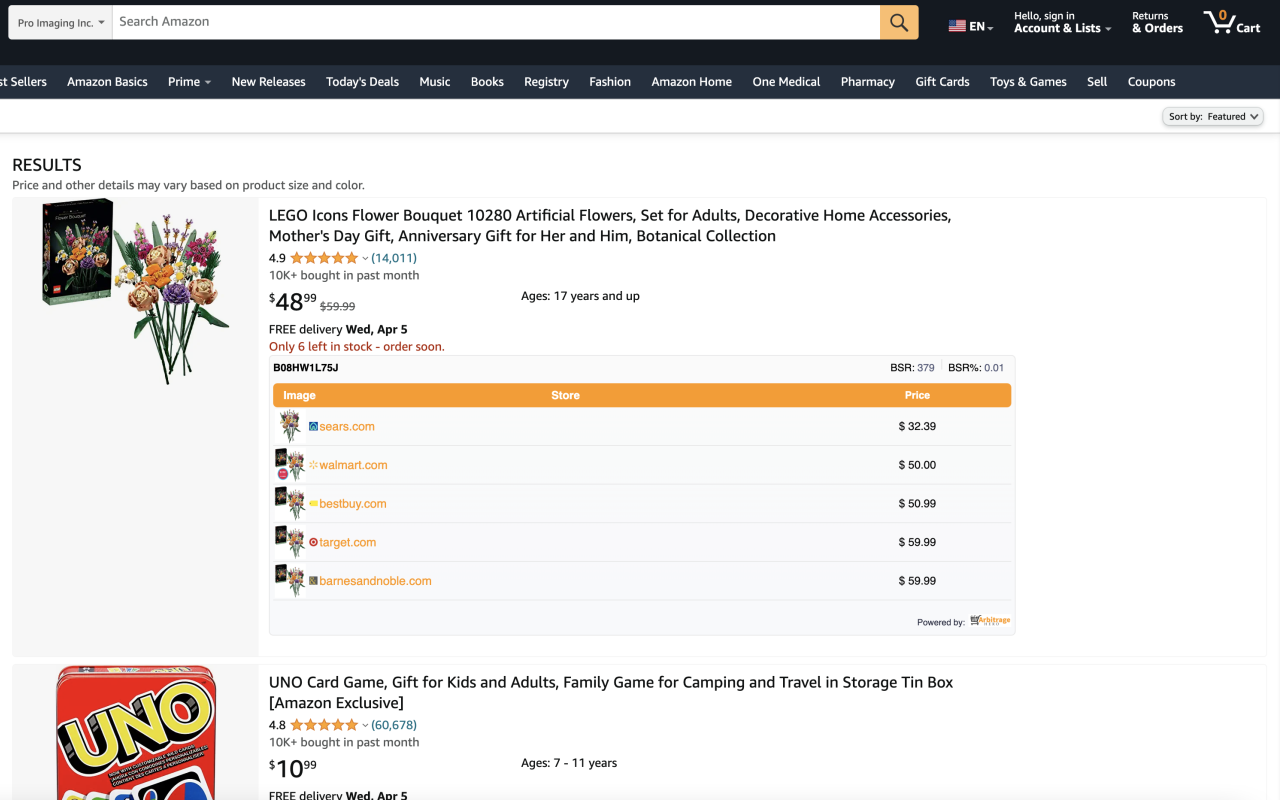Viewport: 1280px width, 800px height.
Task: Select Today's Deals in the navigation bar
Action: click(362, 81)
